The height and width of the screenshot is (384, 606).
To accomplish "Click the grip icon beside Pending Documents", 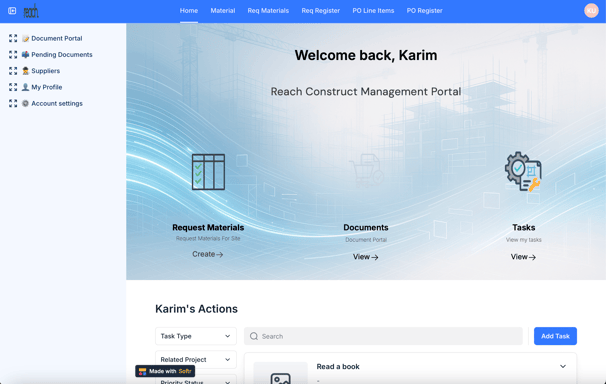I will pos(13,54).
